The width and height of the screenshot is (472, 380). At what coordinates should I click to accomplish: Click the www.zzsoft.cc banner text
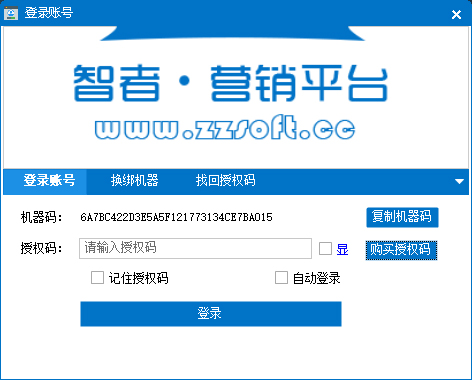(x=225, y=127)
